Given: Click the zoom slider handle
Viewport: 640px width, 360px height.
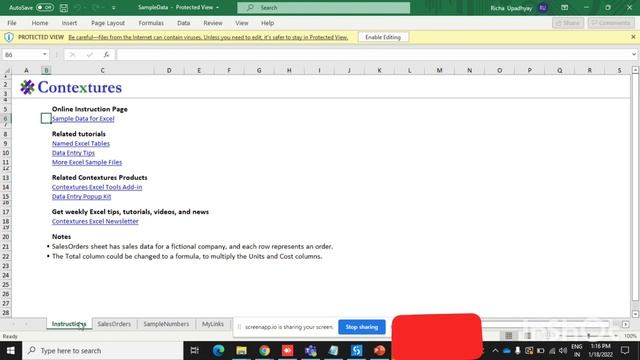Looking at the screenshot, I should pos(589,336).
